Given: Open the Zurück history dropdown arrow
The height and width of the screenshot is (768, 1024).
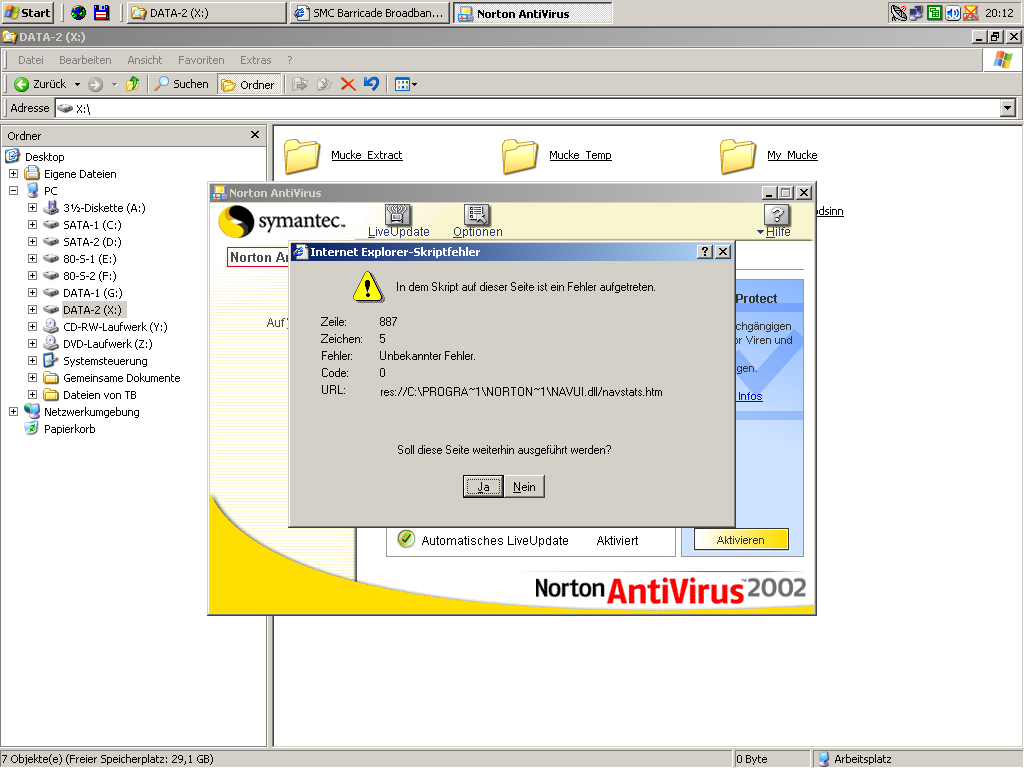Looking at the screenshot, I should pyautogui.click(x=77, y=84).
